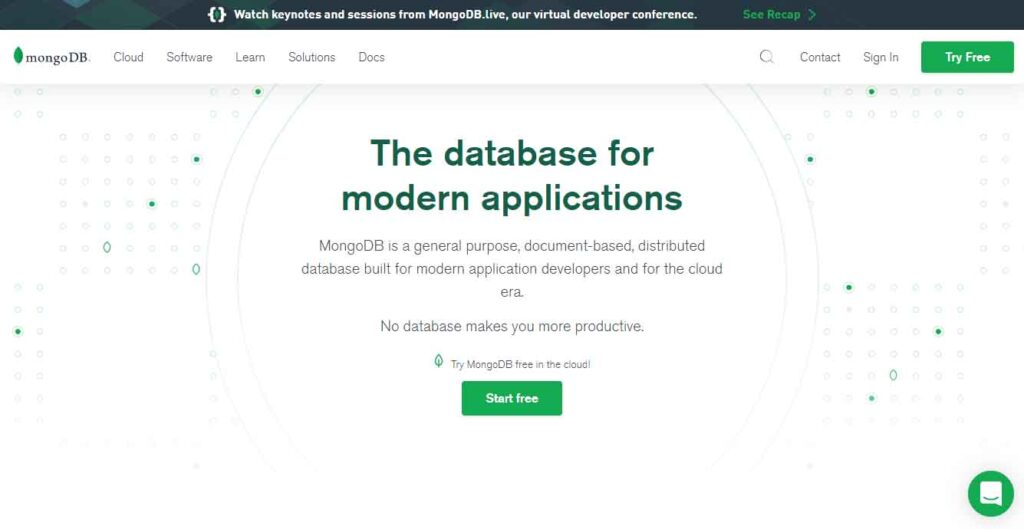Click the MongoDB leaf logo
1024x529 pixels.
pos(52,57)
